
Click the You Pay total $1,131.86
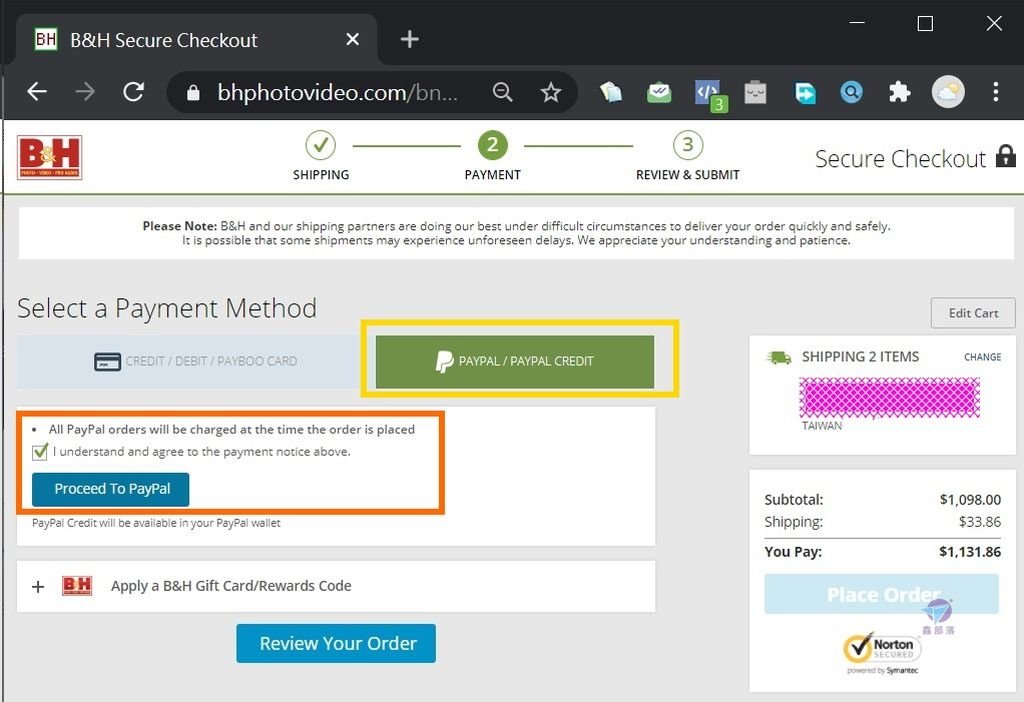tap(970, 552)
